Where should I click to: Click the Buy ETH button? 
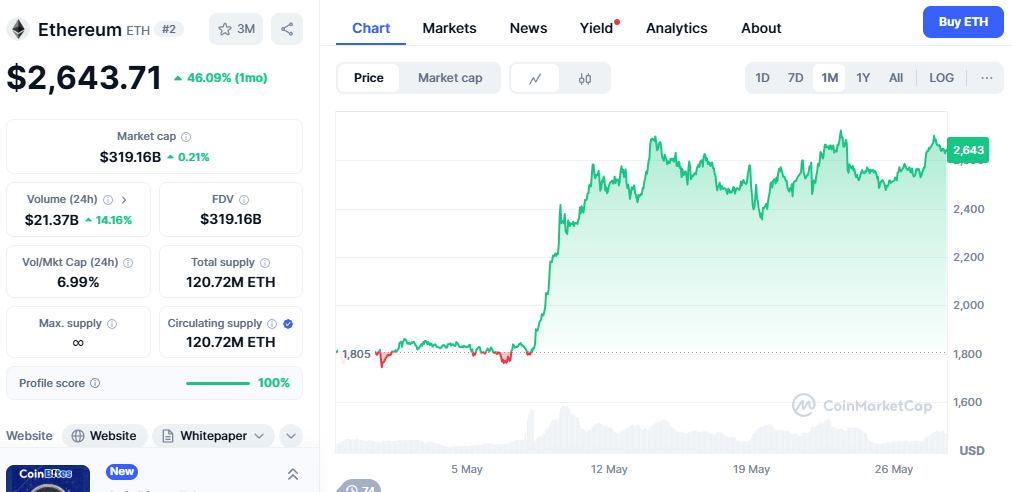963,22
